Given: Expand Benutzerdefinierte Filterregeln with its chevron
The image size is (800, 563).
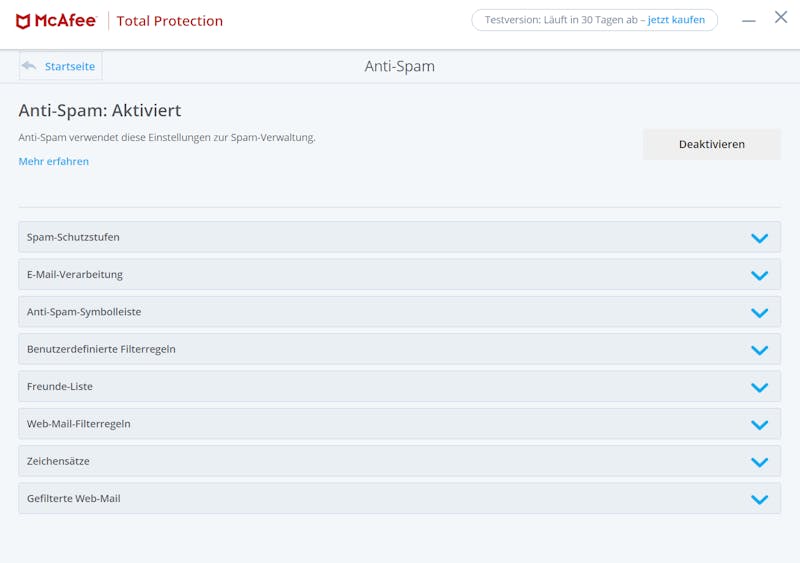Looking at the screenshot, I should pos(759,350).
